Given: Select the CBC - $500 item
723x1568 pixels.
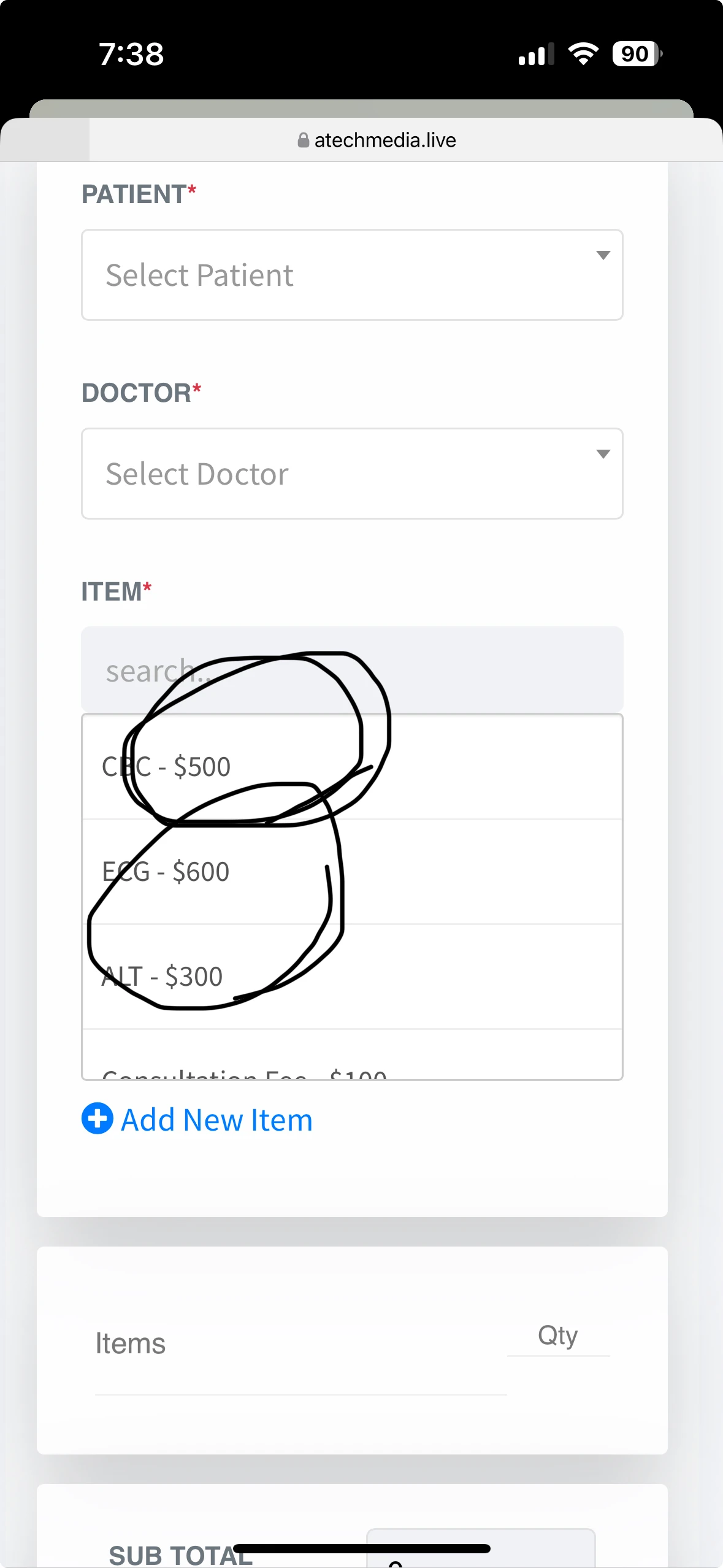Looking at the screenshot, I should [352, 767].
